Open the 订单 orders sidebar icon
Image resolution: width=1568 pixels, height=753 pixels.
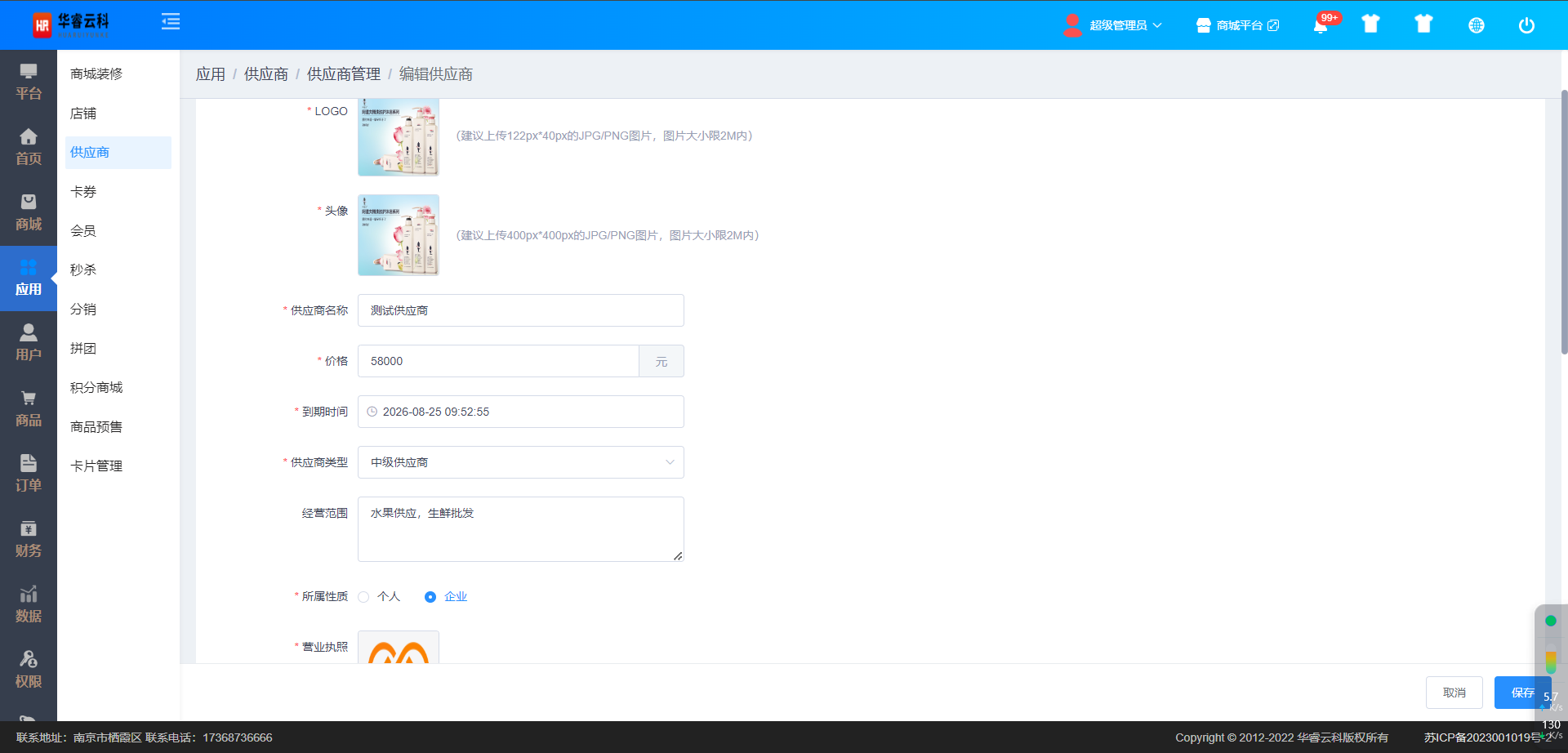(29, 474)
